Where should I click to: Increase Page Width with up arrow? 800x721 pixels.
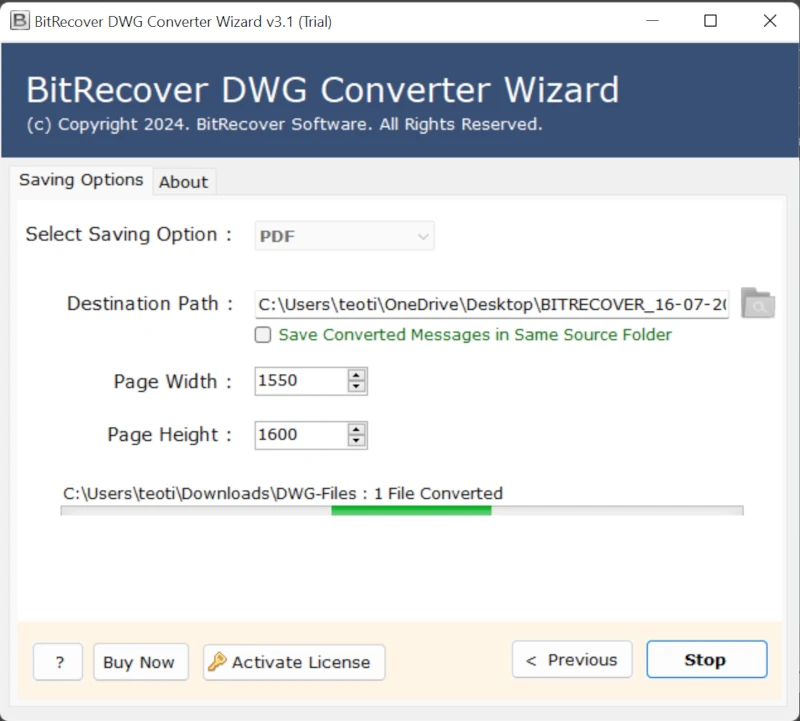(x=356, y=375)
